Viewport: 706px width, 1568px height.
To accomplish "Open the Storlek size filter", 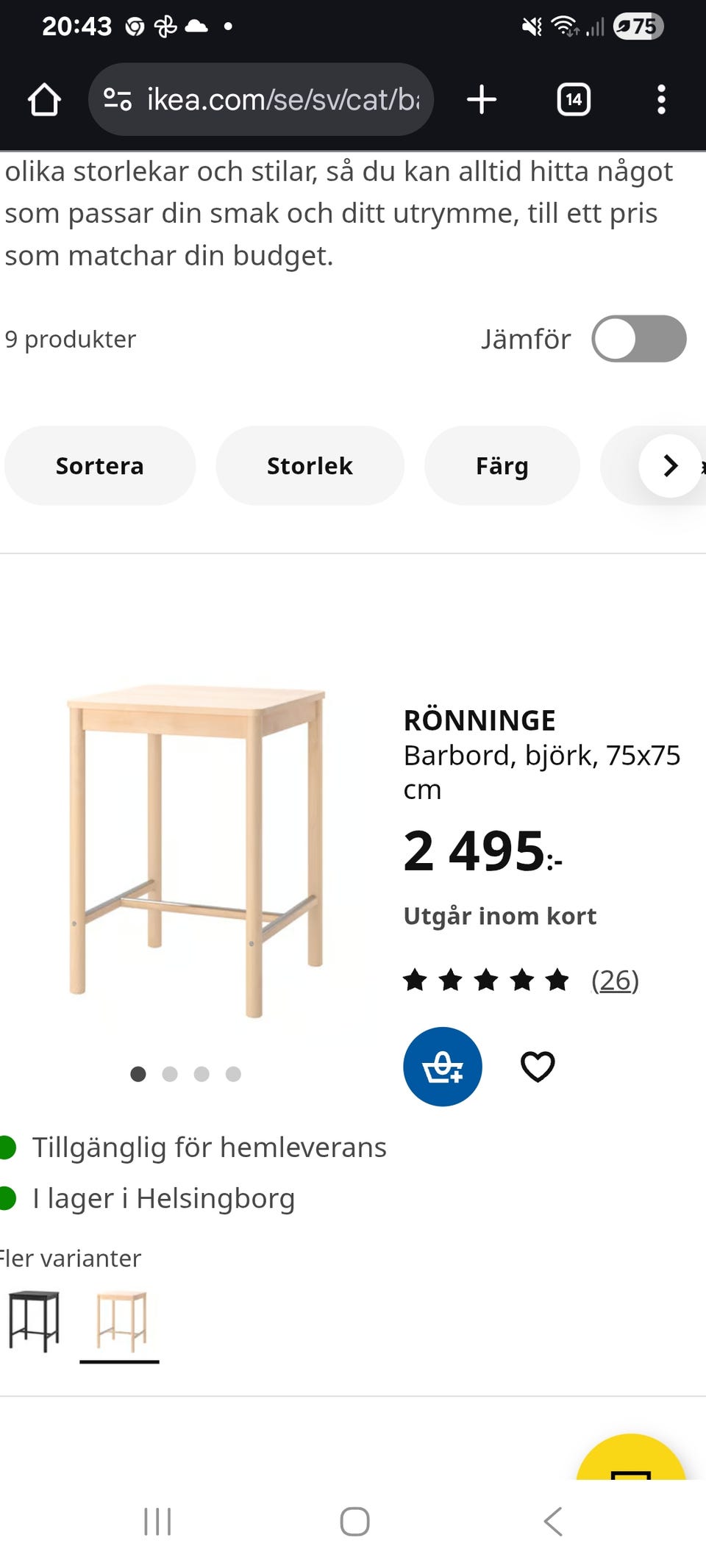I will coord(310,465).
